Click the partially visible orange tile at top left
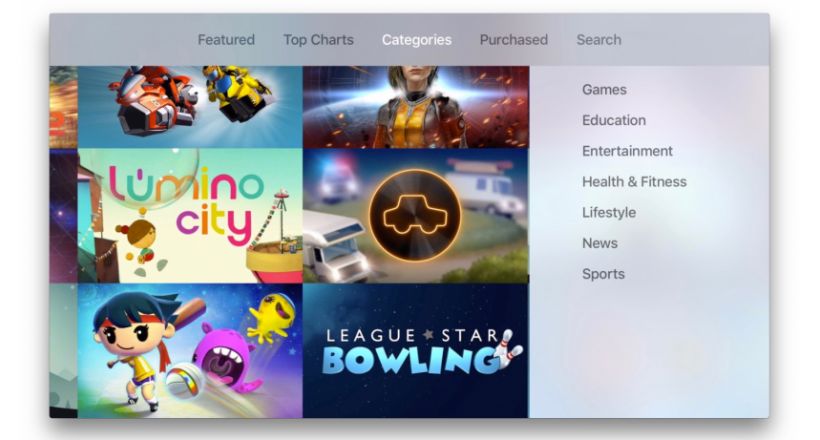 point(63,107)
